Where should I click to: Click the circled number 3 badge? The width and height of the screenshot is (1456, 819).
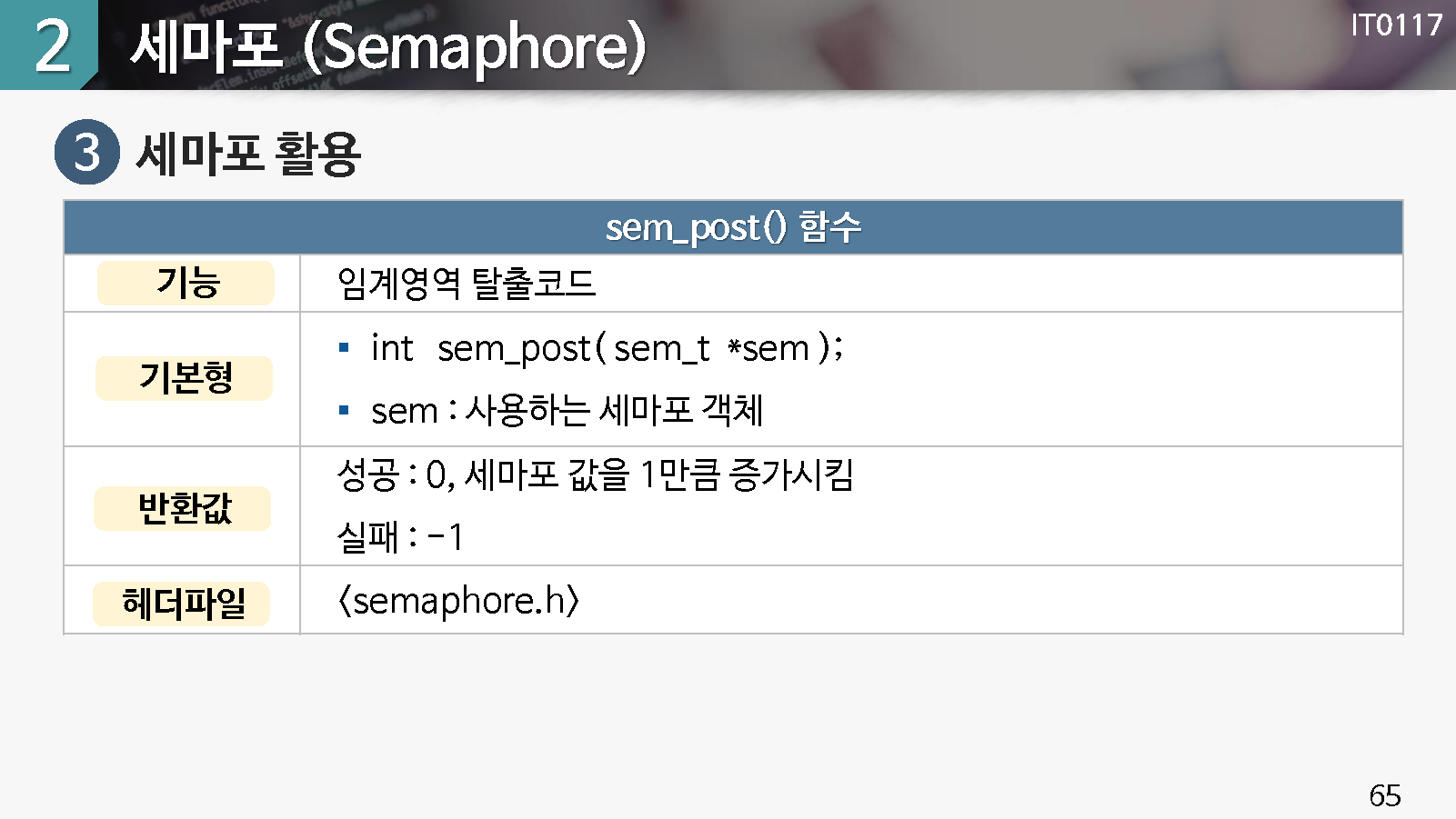[87, 152]
